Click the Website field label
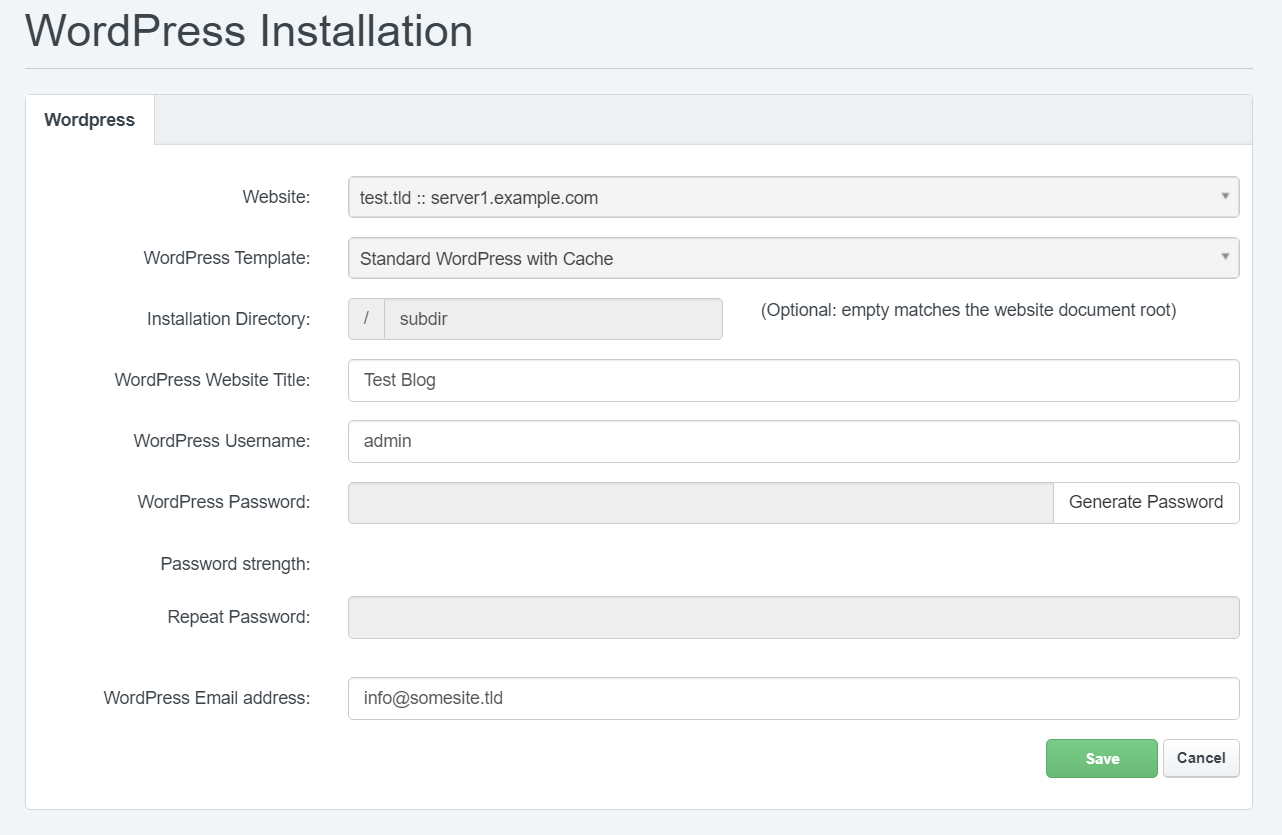Viewport: 1282px width, 835px height. coord(276,197)
